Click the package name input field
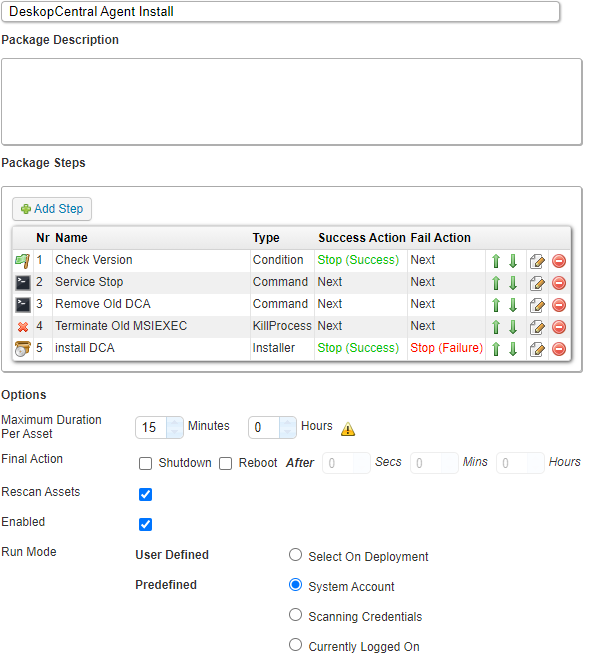Screen dimensions: 600x660 tap(280, 11)
